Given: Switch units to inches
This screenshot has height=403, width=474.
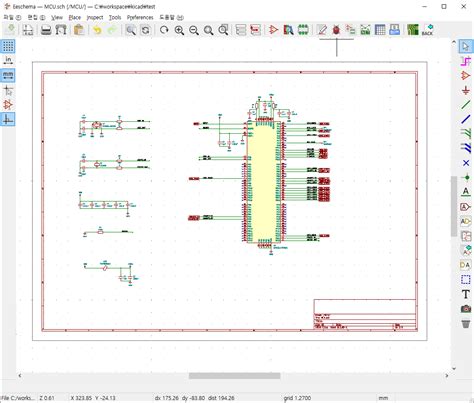Looking at the screenshot, I should pyautogui.click(x=8, y=61).
